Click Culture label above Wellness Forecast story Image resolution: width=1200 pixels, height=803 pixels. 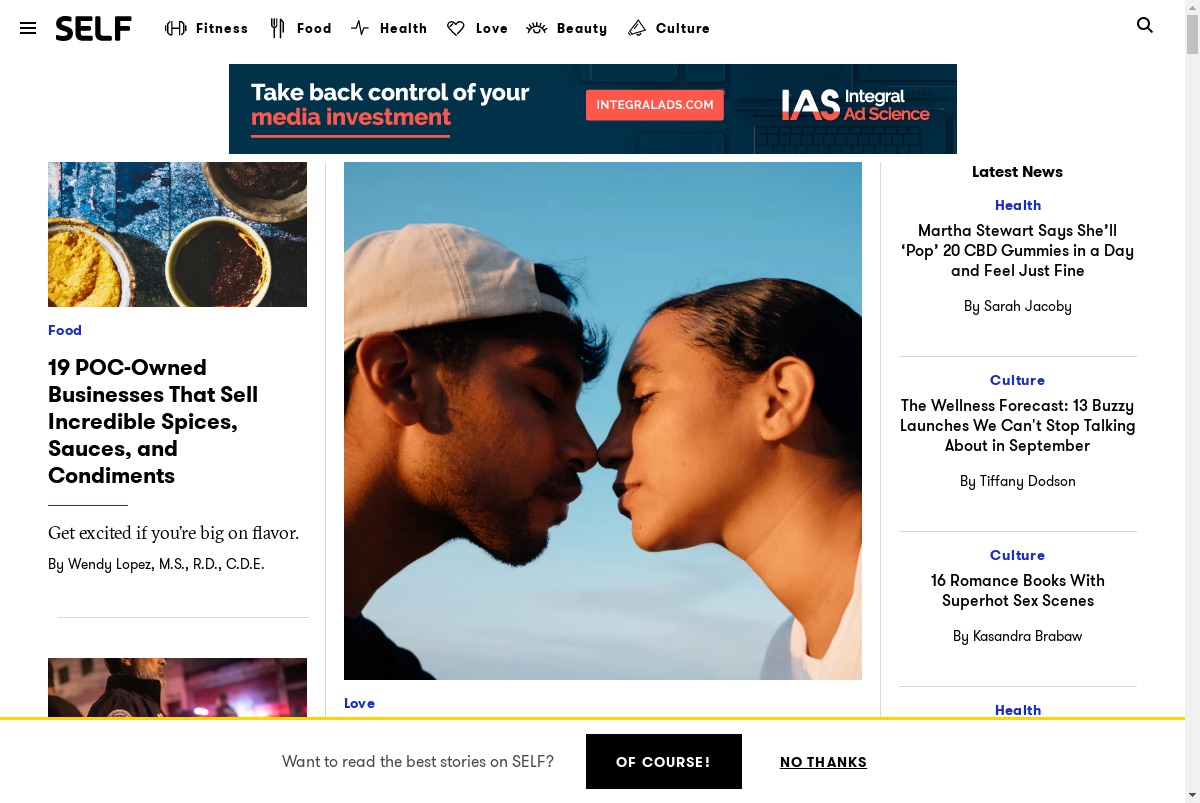[1018, 380]
